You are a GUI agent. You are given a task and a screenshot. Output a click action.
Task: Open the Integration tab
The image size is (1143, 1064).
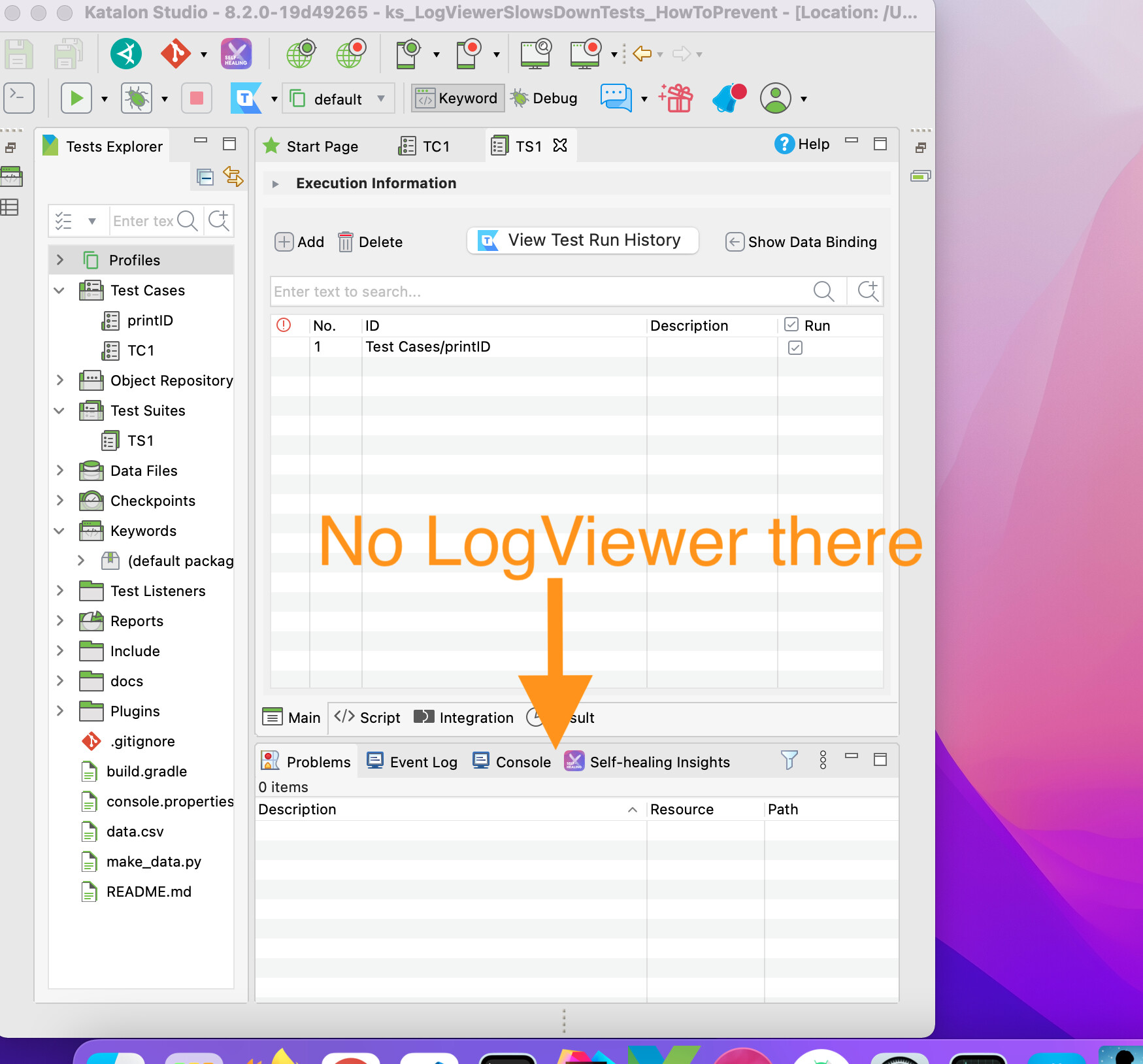click(x=464, y=718)
